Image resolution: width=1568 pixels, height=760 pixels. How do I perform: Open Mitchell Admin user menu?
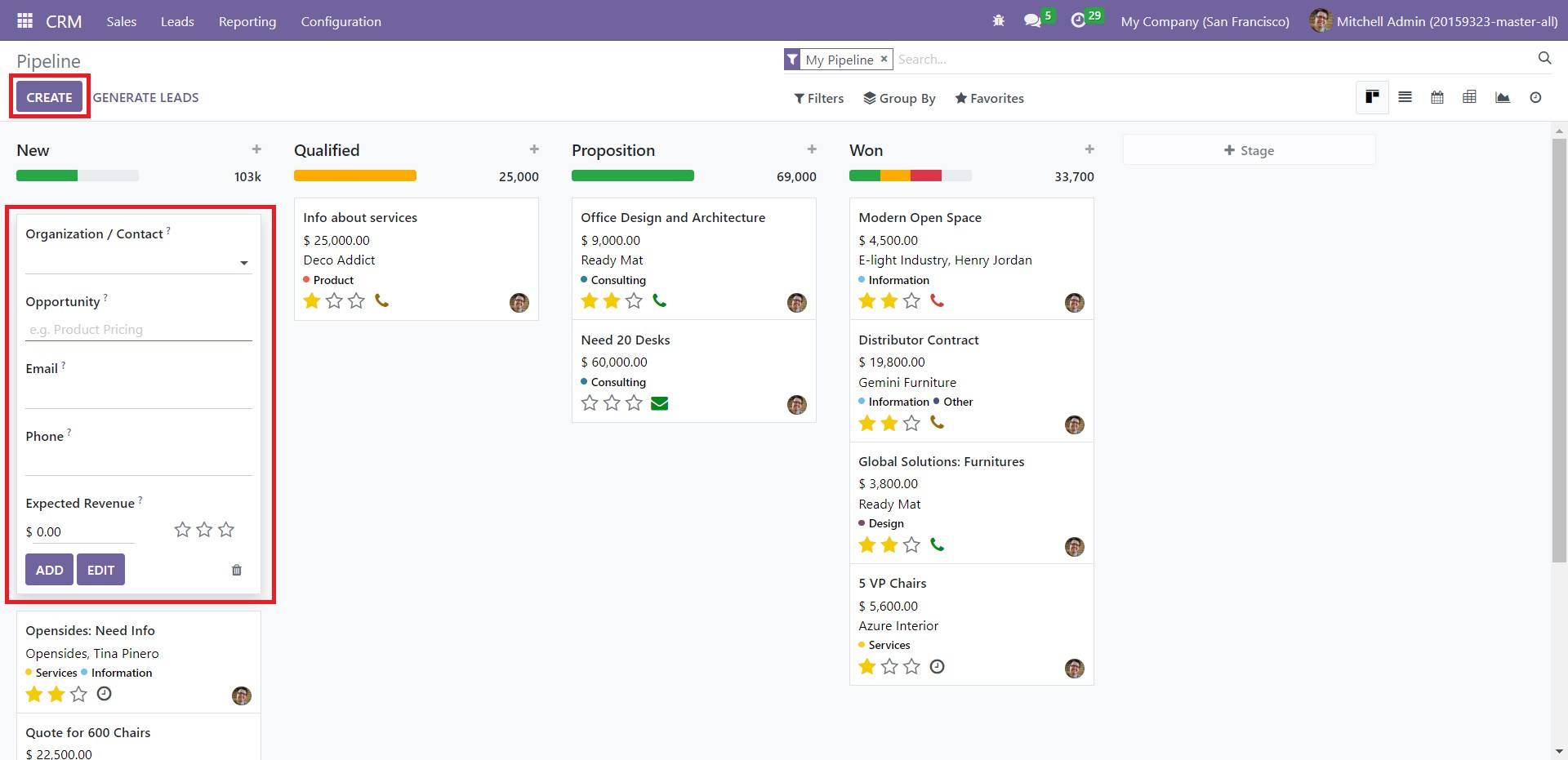tap(1434, 21)
